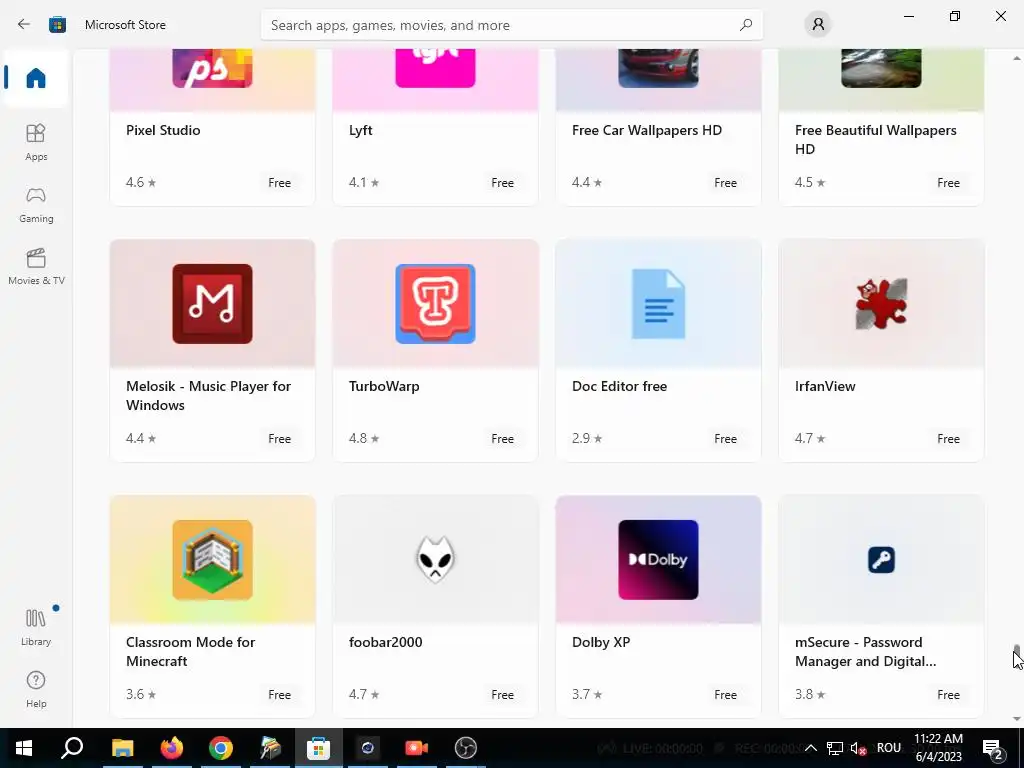Click the Microsoft Store logo icon
Screen dimensions: 1024x768
pyautogui.click(x=57, y=25)
